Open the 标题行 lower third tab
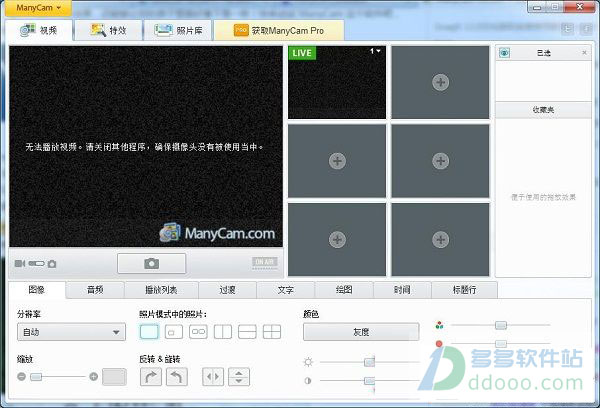 [x=465, y=290]
